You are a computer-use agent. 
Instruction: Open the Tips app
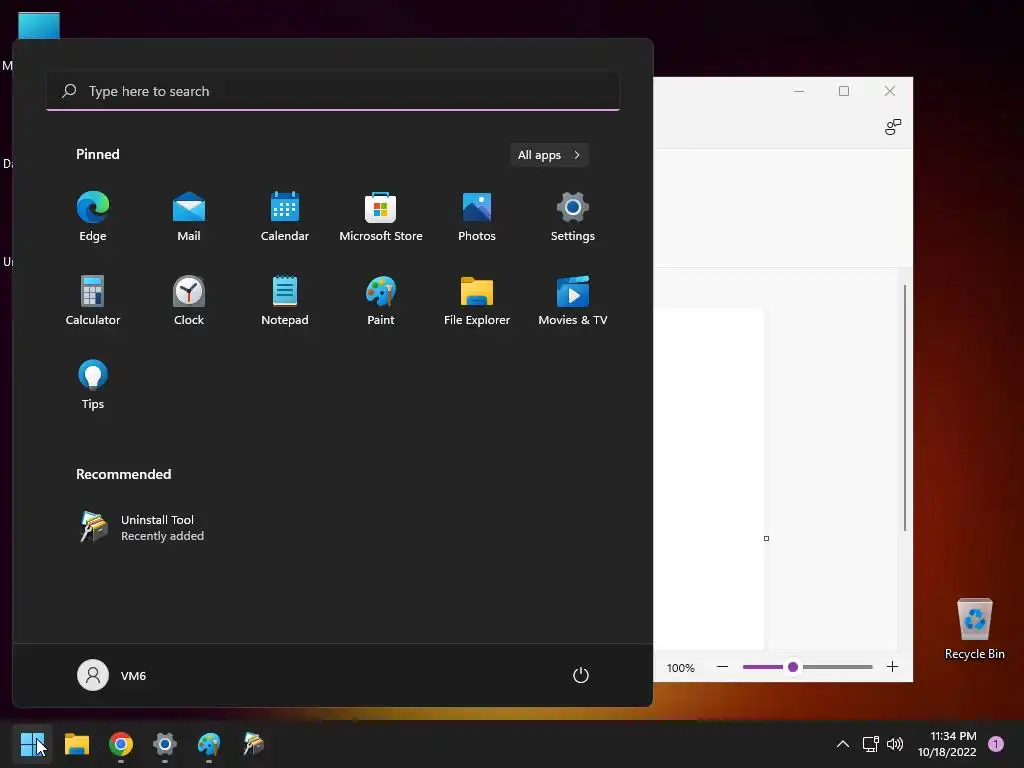click(x=93, y=385)
